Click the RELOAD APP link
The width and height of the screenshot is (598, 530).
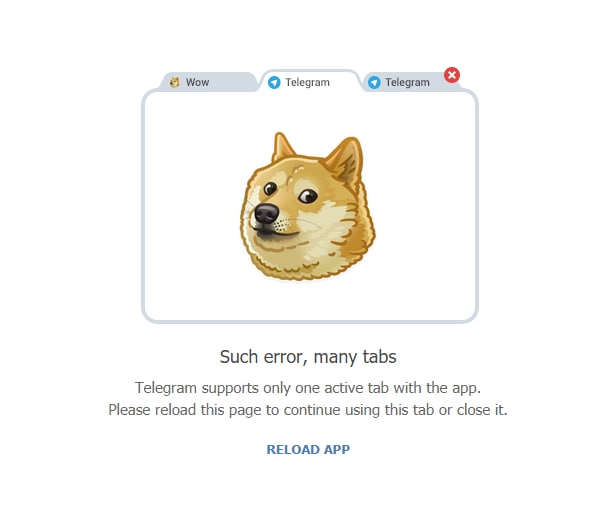308,450
